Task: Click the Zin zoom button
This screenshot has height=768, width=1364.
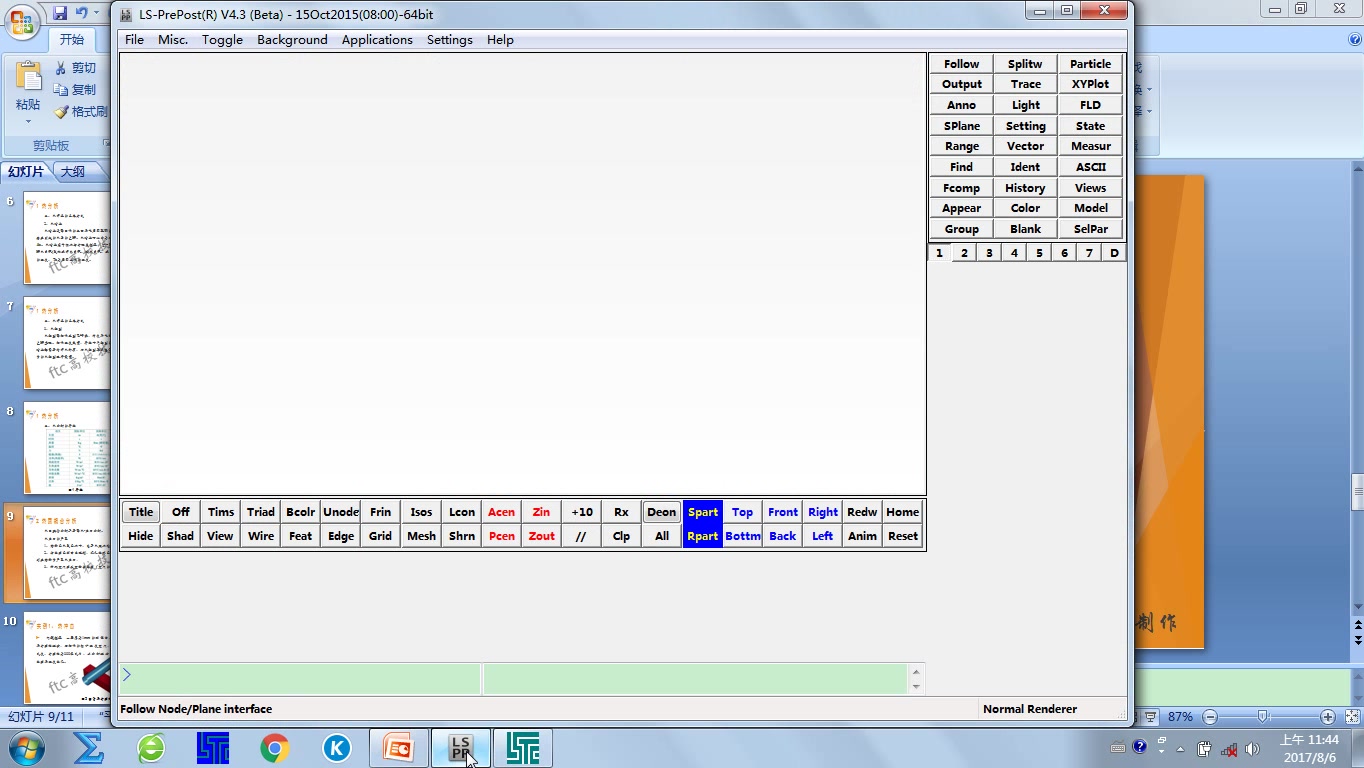Action: (541, 512)
